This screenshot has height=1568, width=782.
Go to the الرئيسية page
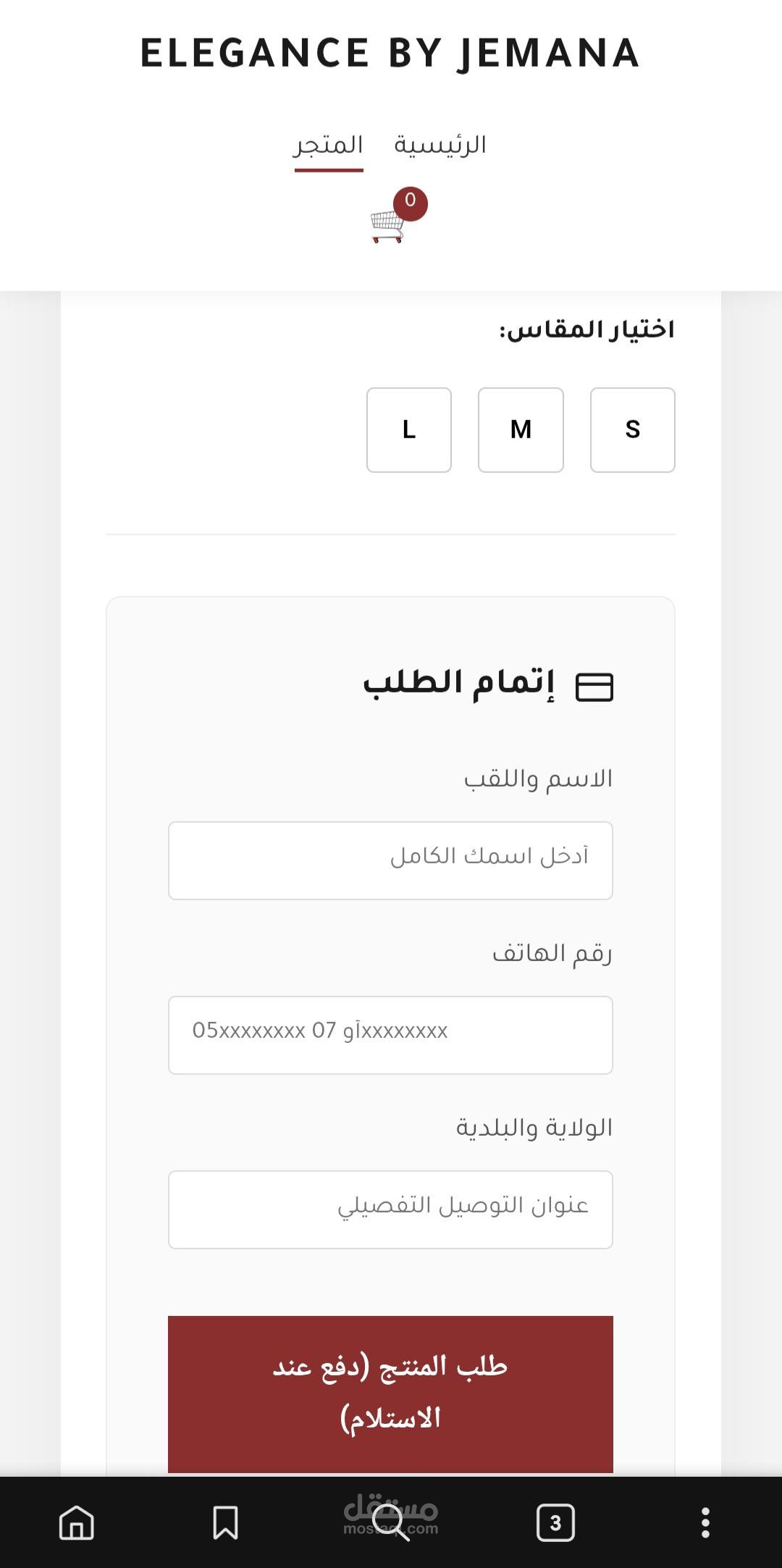(x=440, y=146)
